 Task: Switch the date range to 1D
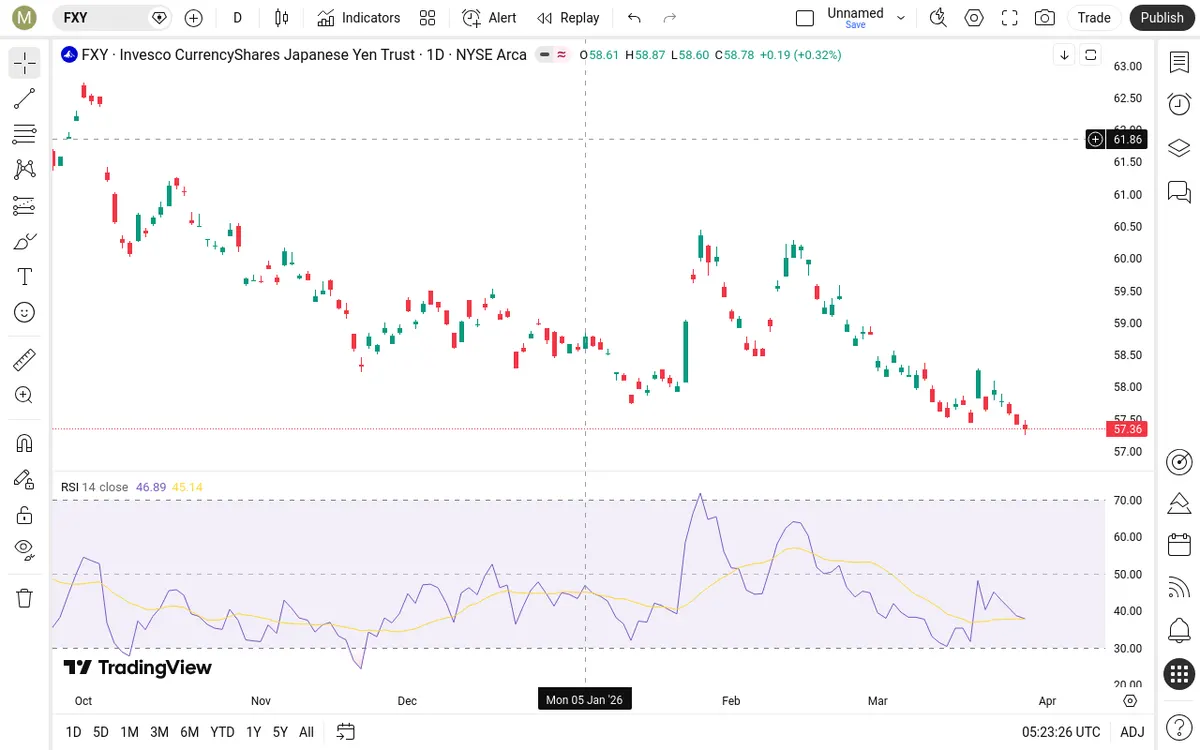[73, 732]
